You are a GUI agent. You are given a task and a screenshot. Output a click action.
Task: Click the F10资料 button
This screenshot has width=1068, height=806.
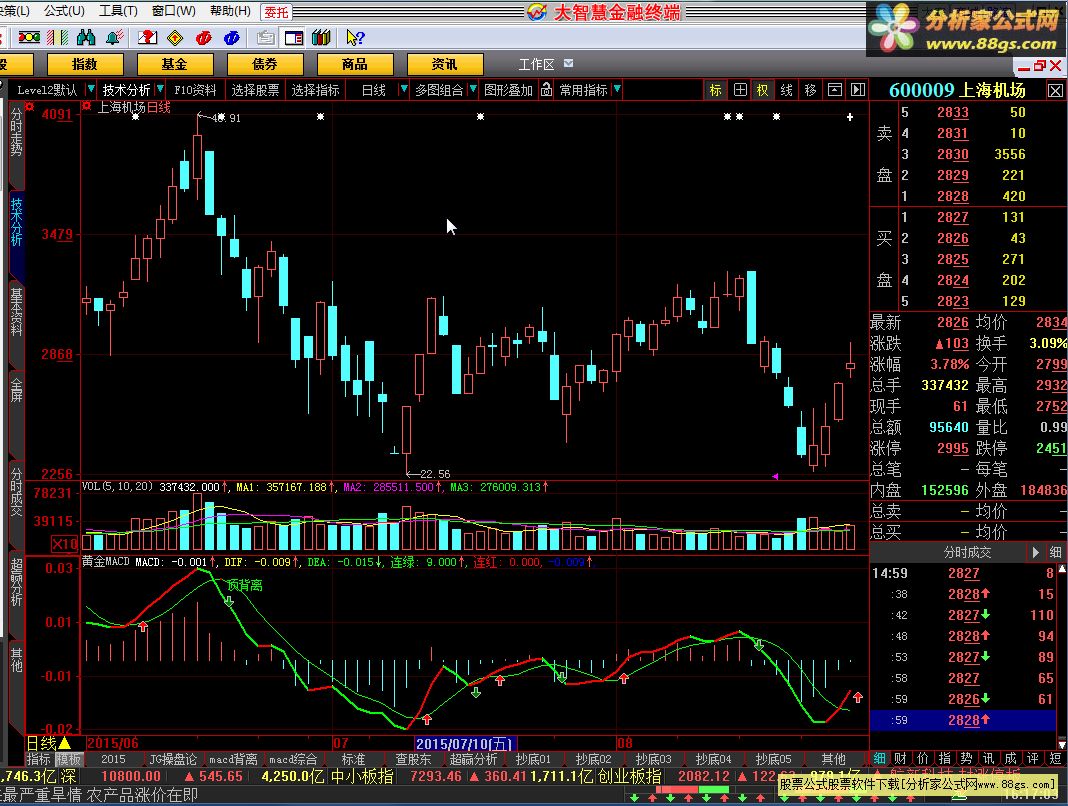[195, 90]
